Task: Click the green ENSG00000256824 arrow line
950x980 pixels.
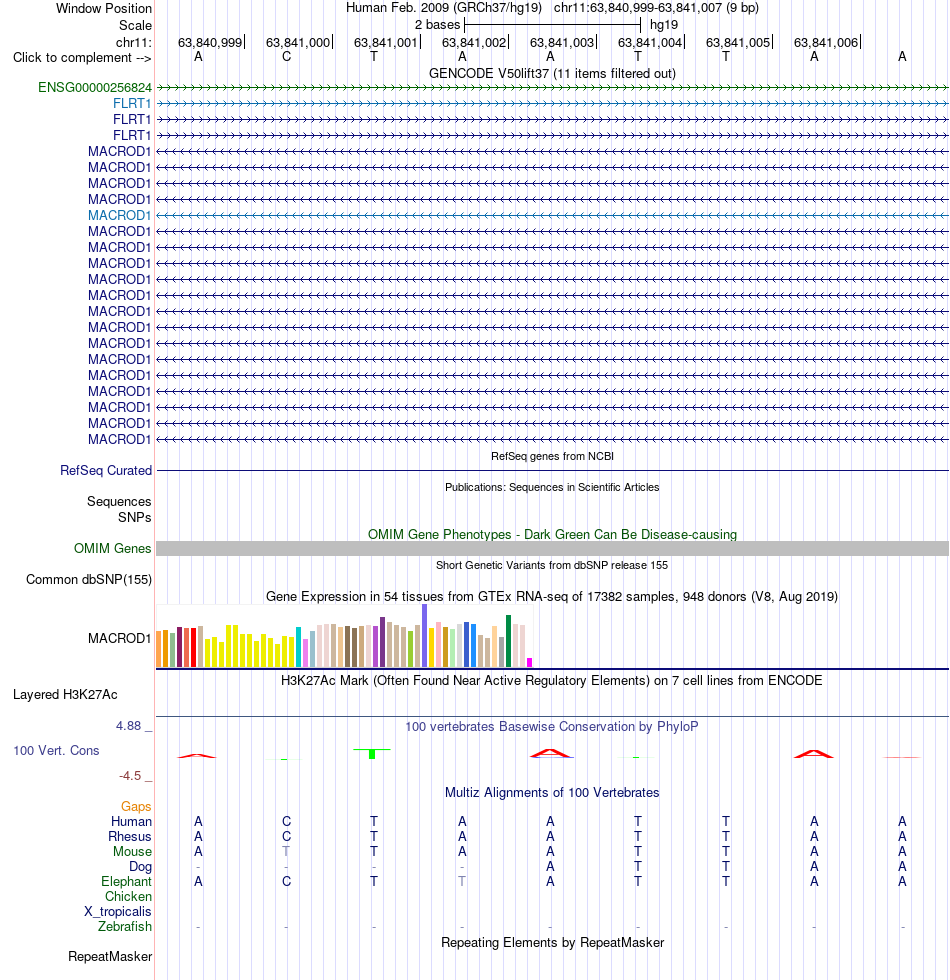Action: 552,88
